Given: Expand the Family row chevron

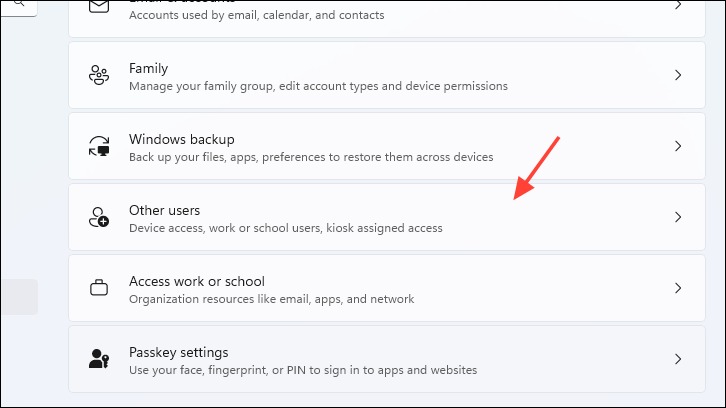Looking at the screenshot, I should tap(678, 75).
